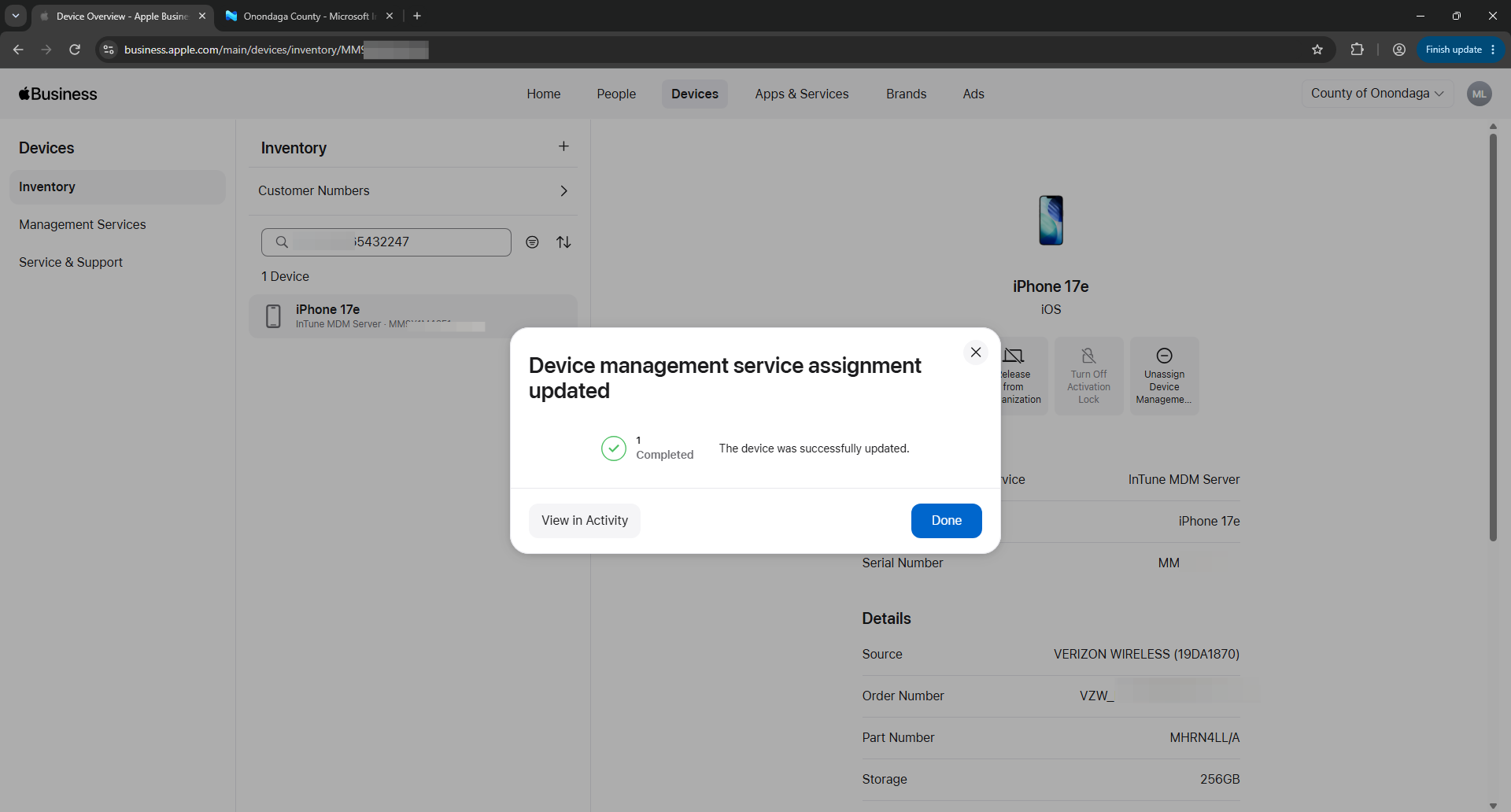The height and width of the screenshot is (812, 1511).
Task: Click the Finish update button
Action: point(1453,50)
